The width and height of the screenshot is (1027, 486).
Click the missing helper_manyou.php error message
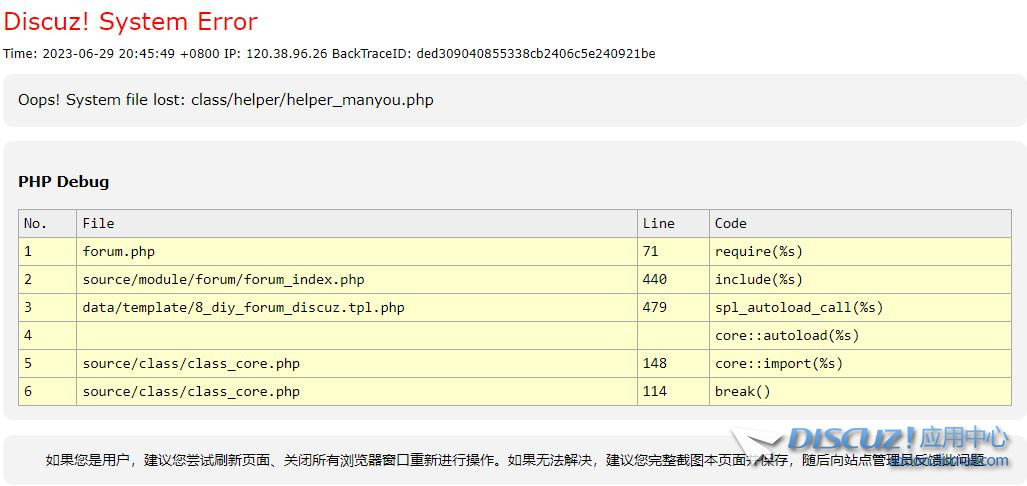226,100
